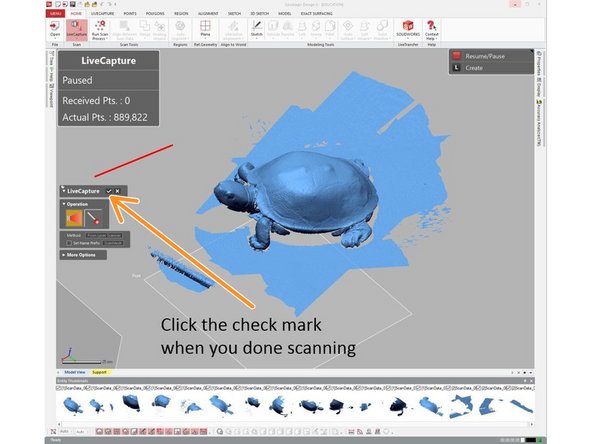The height and width of the screenshot is (444, 592).
Task: Select the probe point operation icon
Action: tap(93, 218)
